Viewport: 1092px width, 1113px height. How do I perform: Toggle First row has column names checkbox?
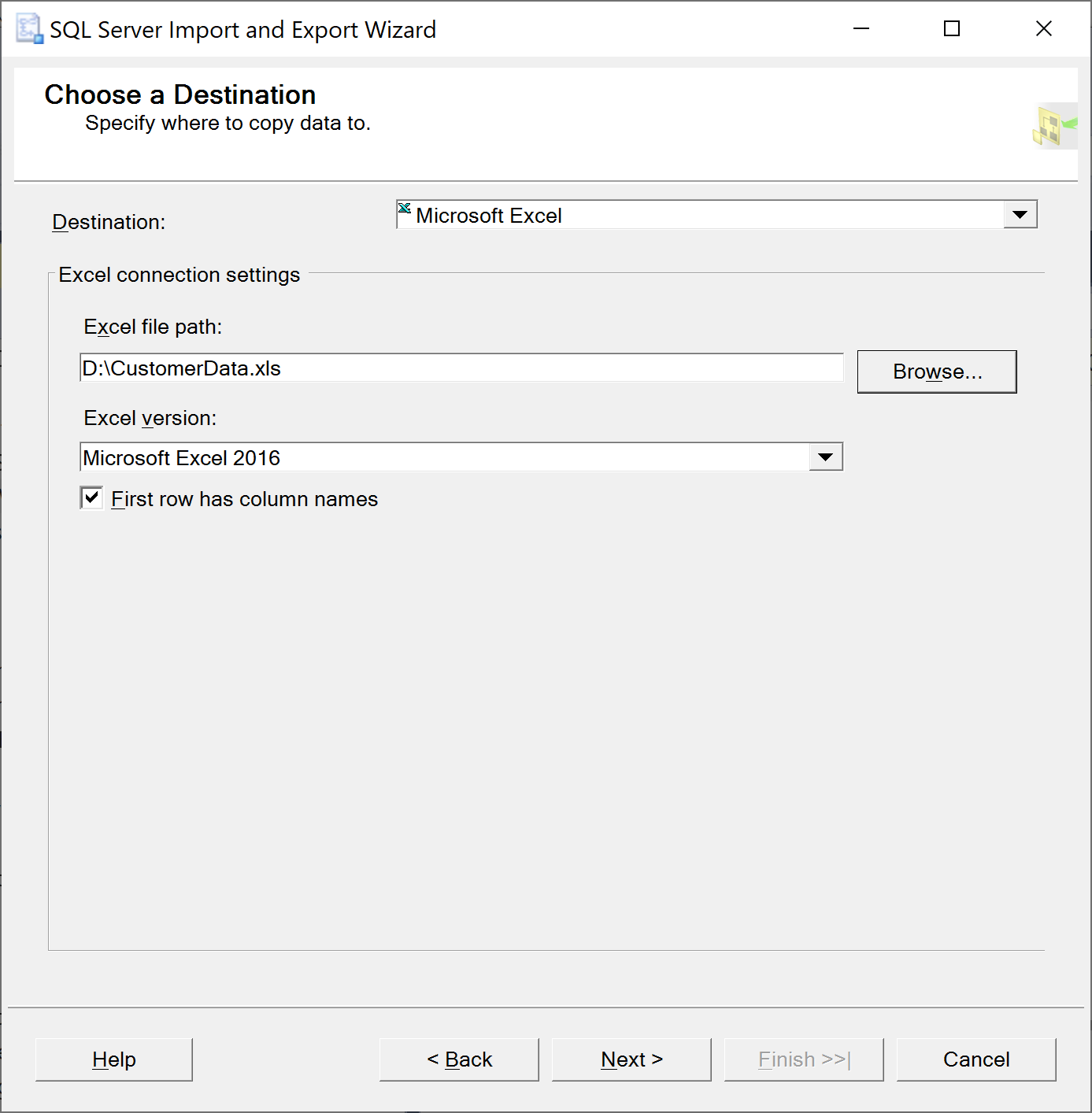(91, 497)
